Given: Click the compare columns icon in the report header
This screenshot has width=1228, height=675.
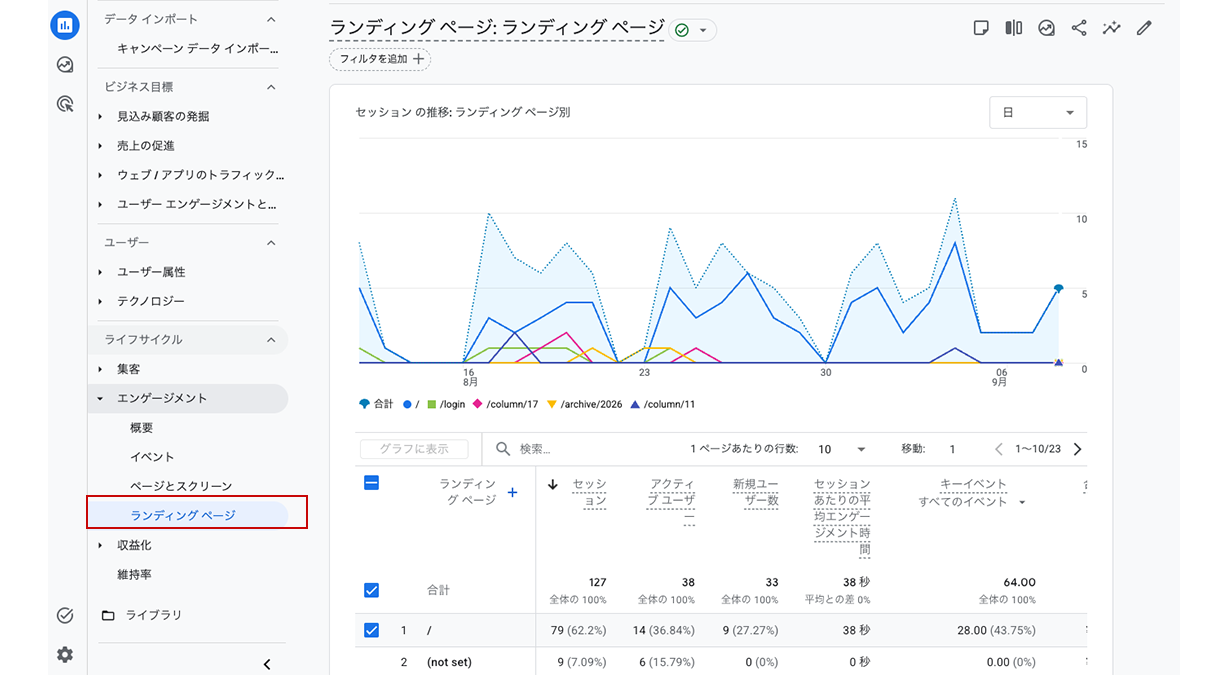Looking at the screenshot, I should (x=1014, y=28).
